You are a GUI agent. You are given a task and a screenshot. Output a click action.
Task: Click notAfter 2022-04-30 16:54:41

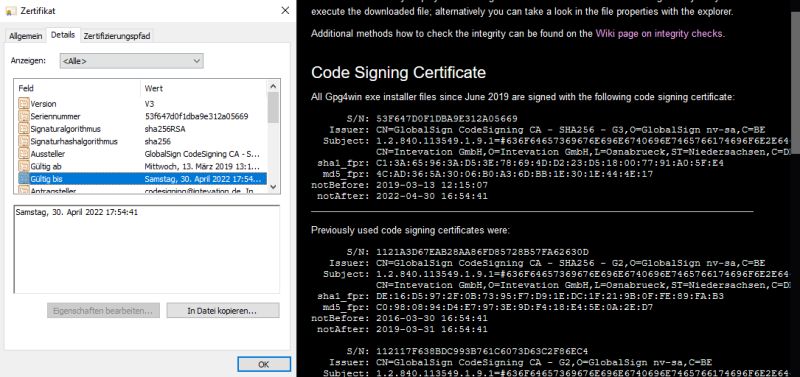click(x=402, y=196)
